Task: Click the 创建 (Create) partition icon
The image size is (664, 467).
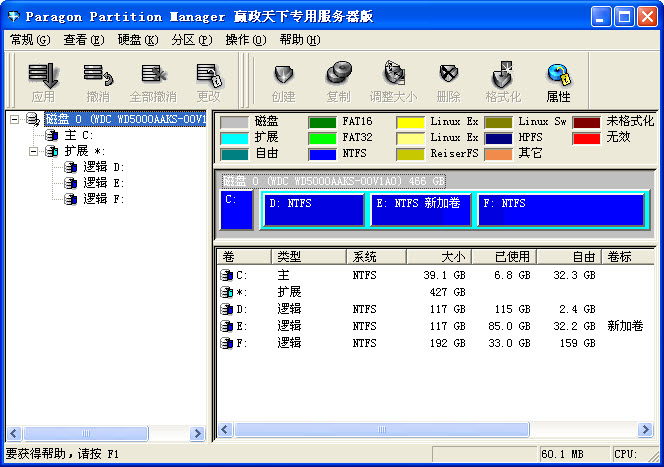Action: (283, 80)
